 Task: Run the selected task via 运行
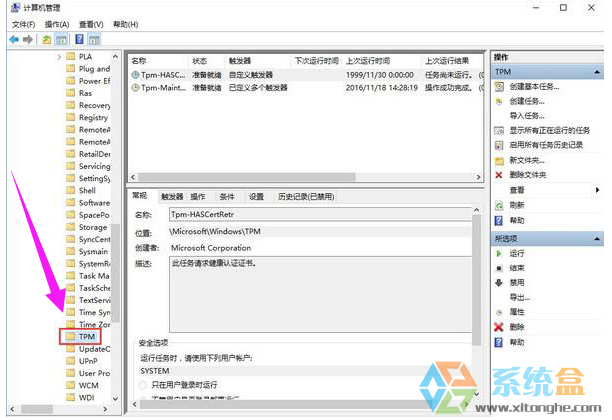[x=516, y=254]
